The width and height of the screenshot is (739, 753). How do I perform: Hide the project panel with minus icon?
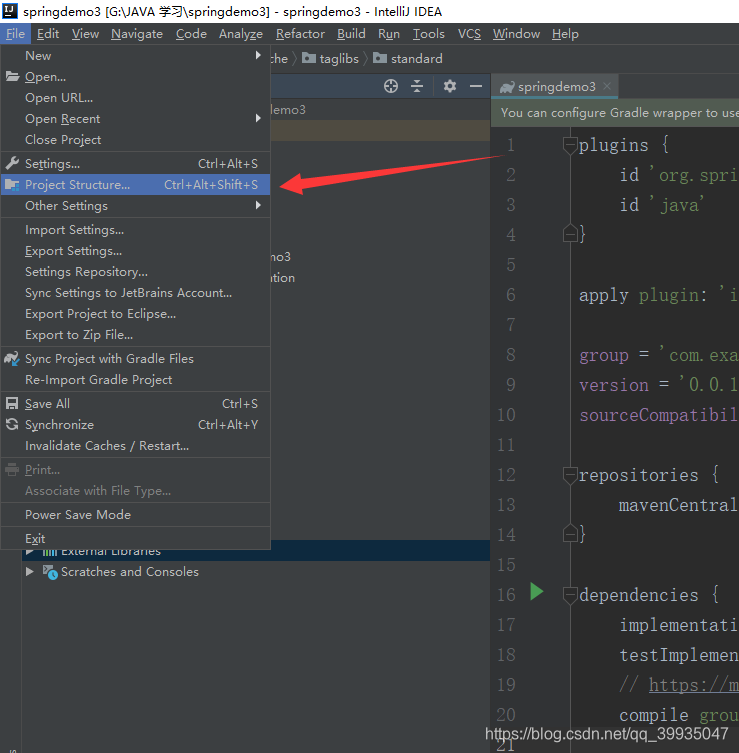tap(476, 86)
